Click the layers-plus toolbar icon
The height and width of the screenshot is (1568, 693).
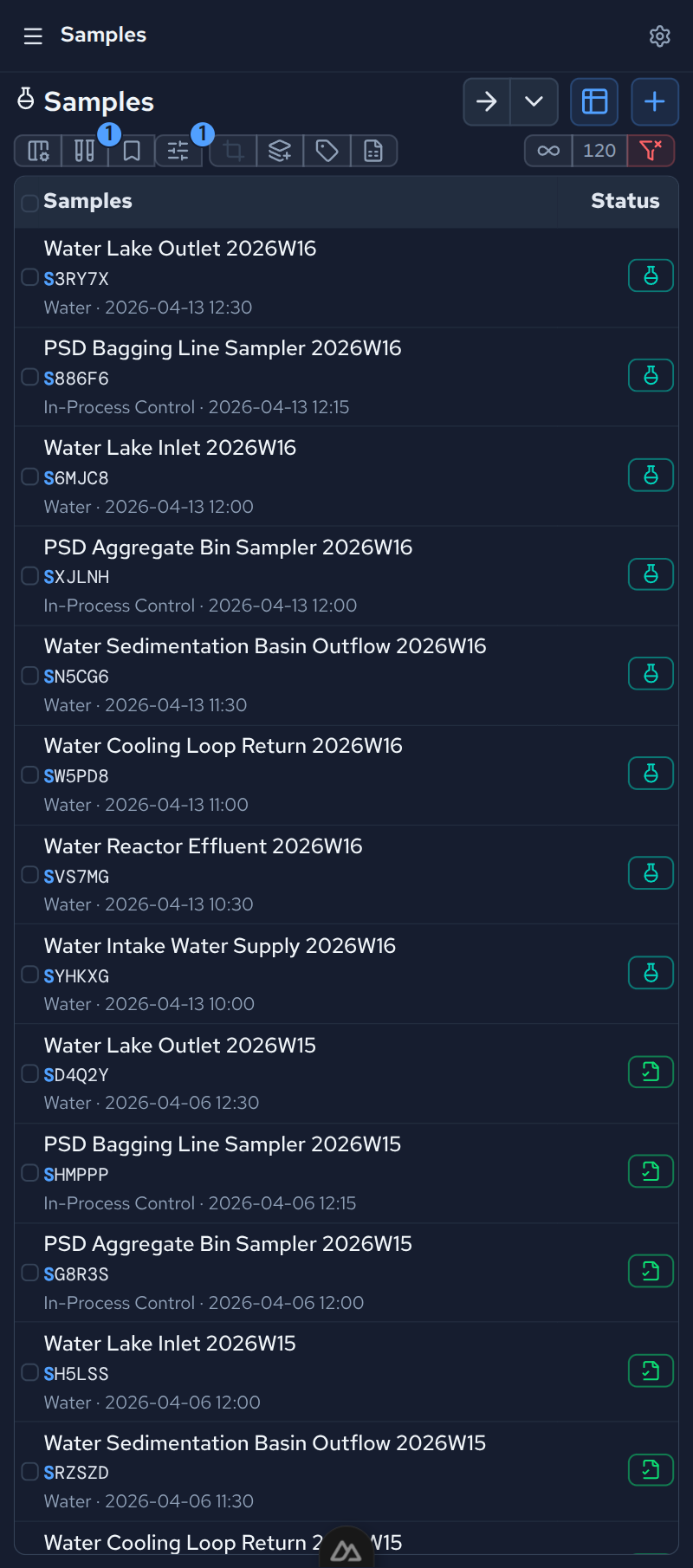click(280, 151)
